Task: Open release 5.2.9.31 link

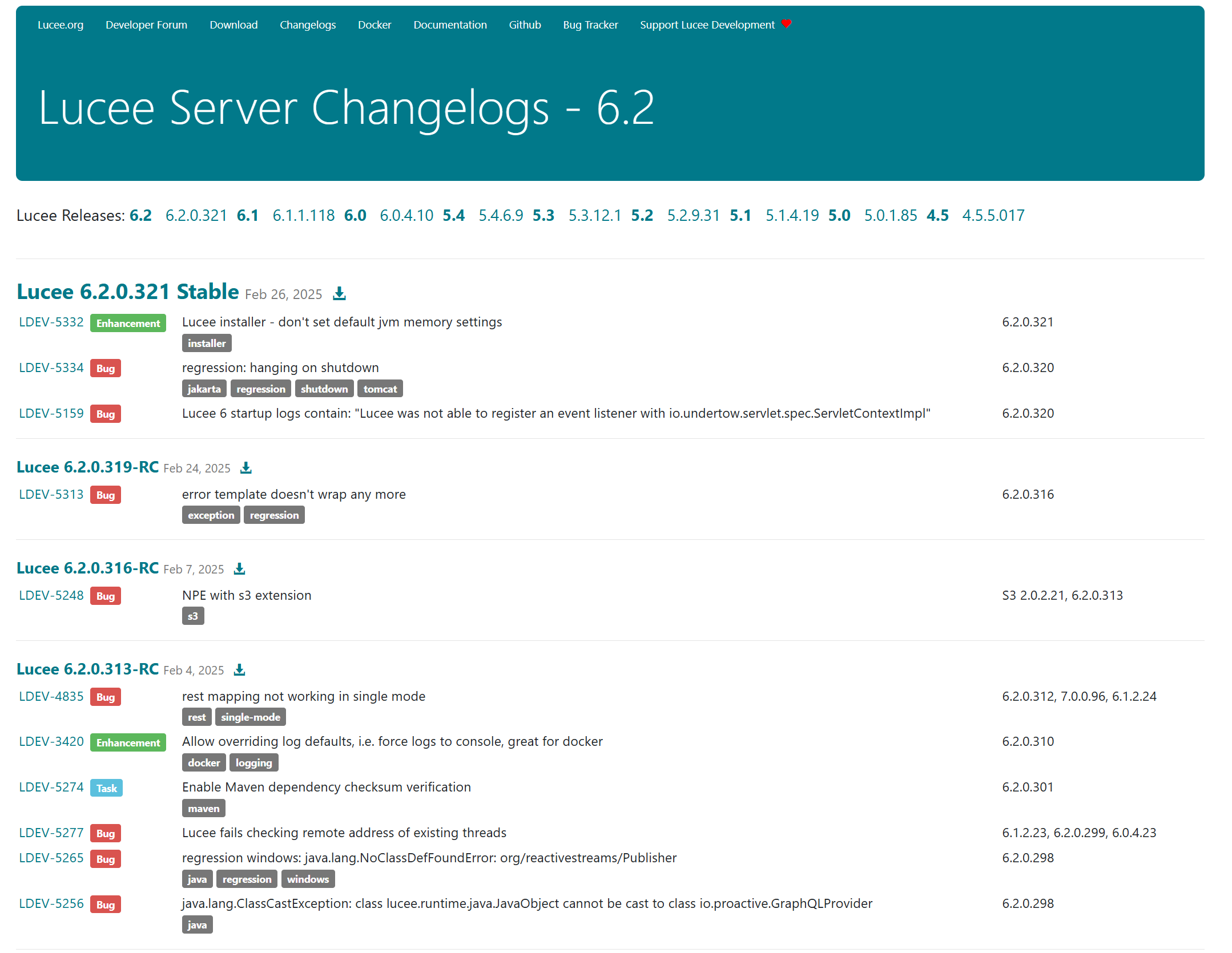Action: click(694, 216)
